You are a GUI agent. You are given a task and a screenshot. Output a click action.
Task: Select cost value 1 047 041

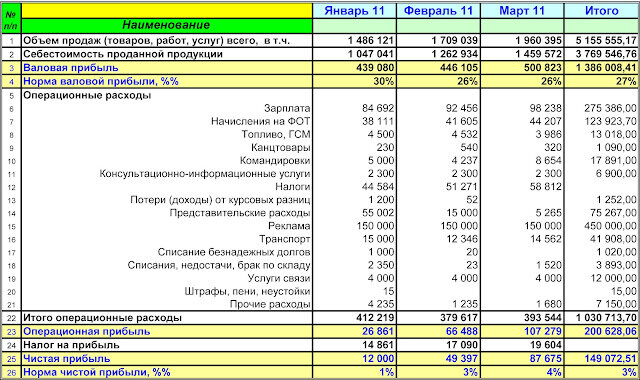pos(371,54)
